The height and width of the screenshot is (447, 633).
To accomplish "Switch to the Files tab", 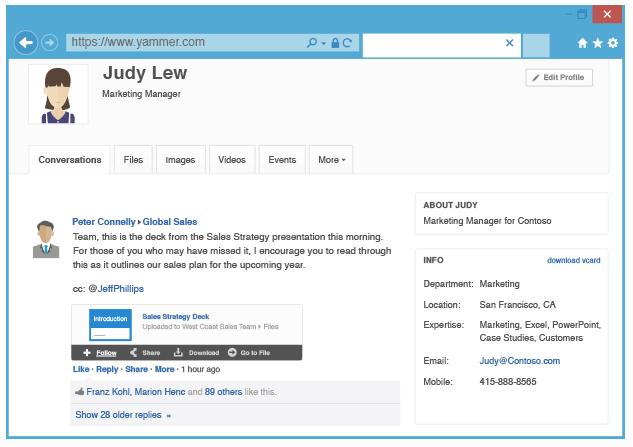I will pos(133,160).
